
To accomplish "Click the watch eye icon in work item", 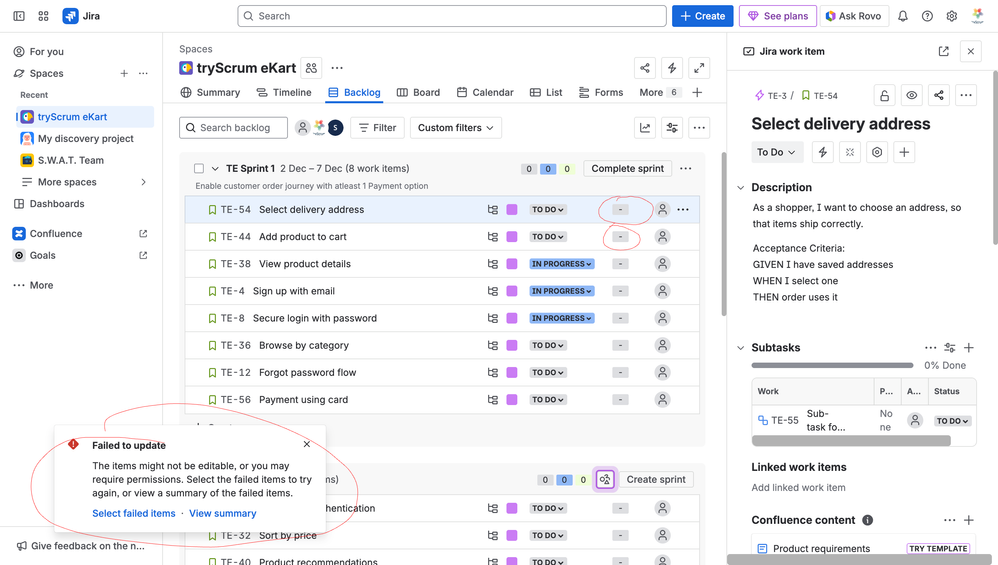I will (911, 96).
